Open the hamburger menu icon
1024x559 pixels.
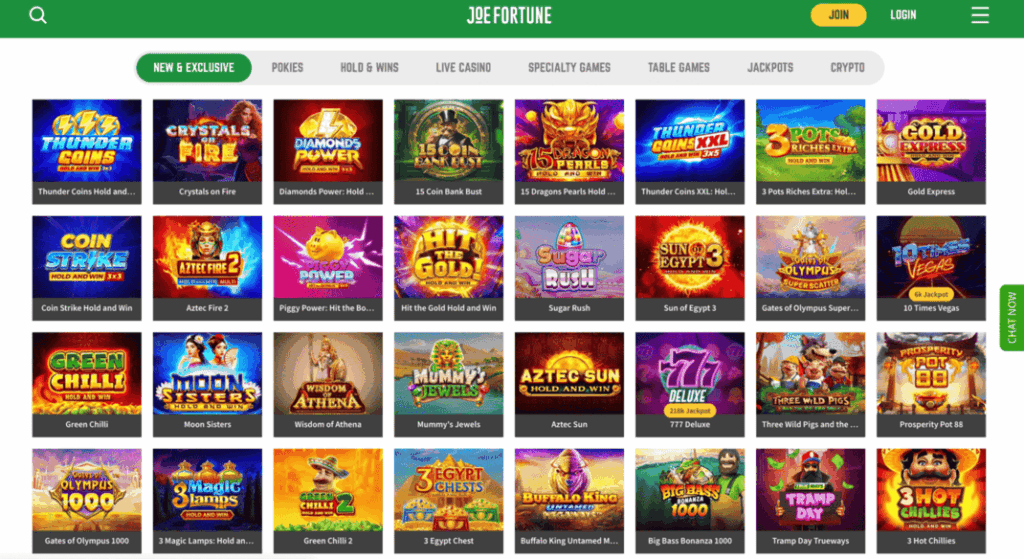[x=980, y=15]
